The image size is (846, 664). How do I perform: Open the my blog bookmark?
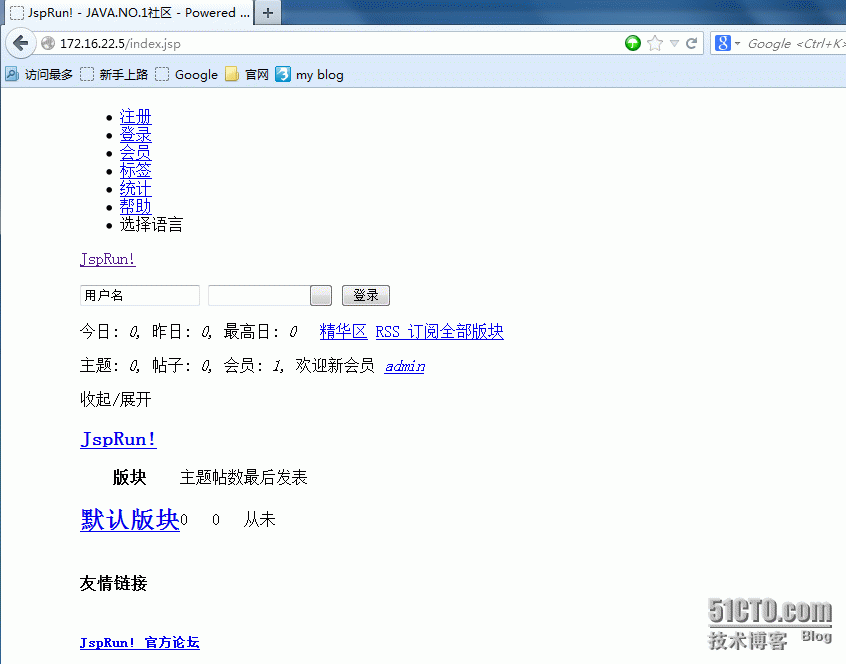point(310,74)
